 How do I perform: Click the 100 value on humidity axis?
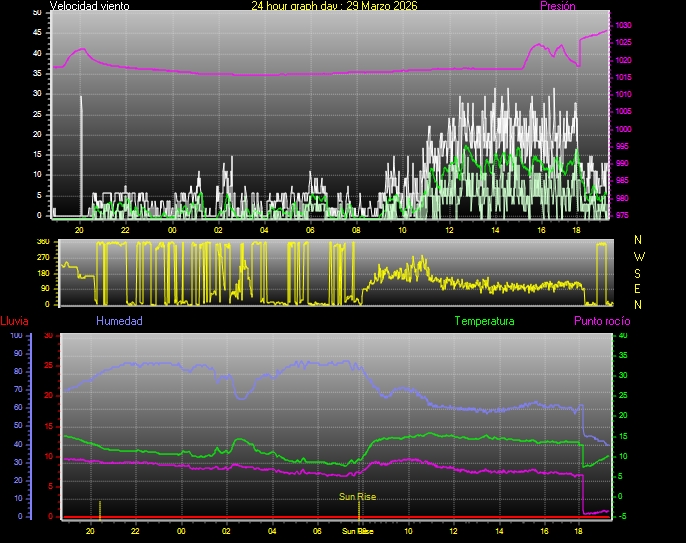point(16,336)
